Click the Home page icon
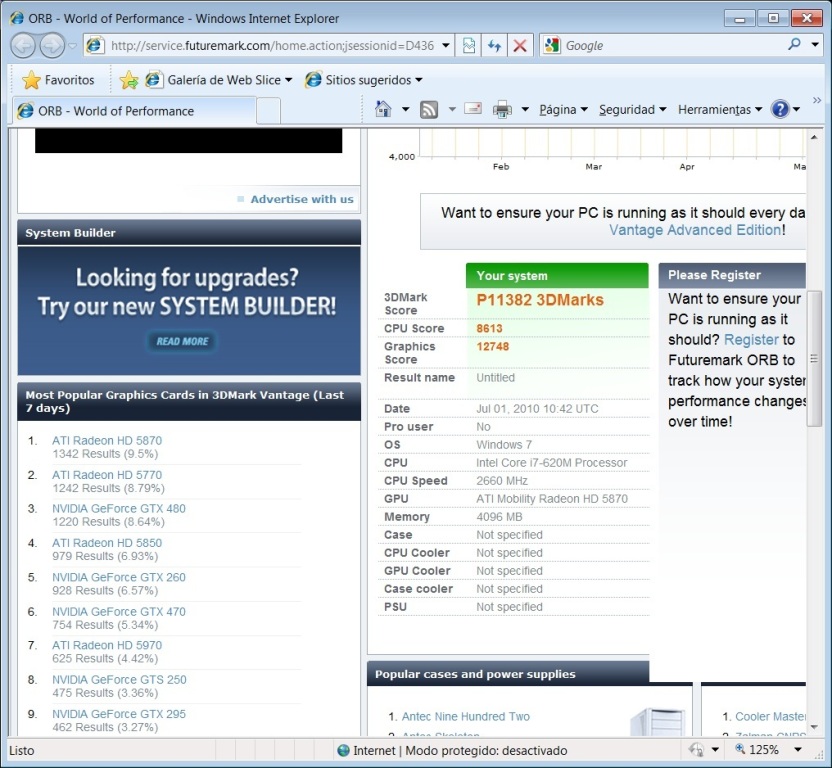 [383, 109]
